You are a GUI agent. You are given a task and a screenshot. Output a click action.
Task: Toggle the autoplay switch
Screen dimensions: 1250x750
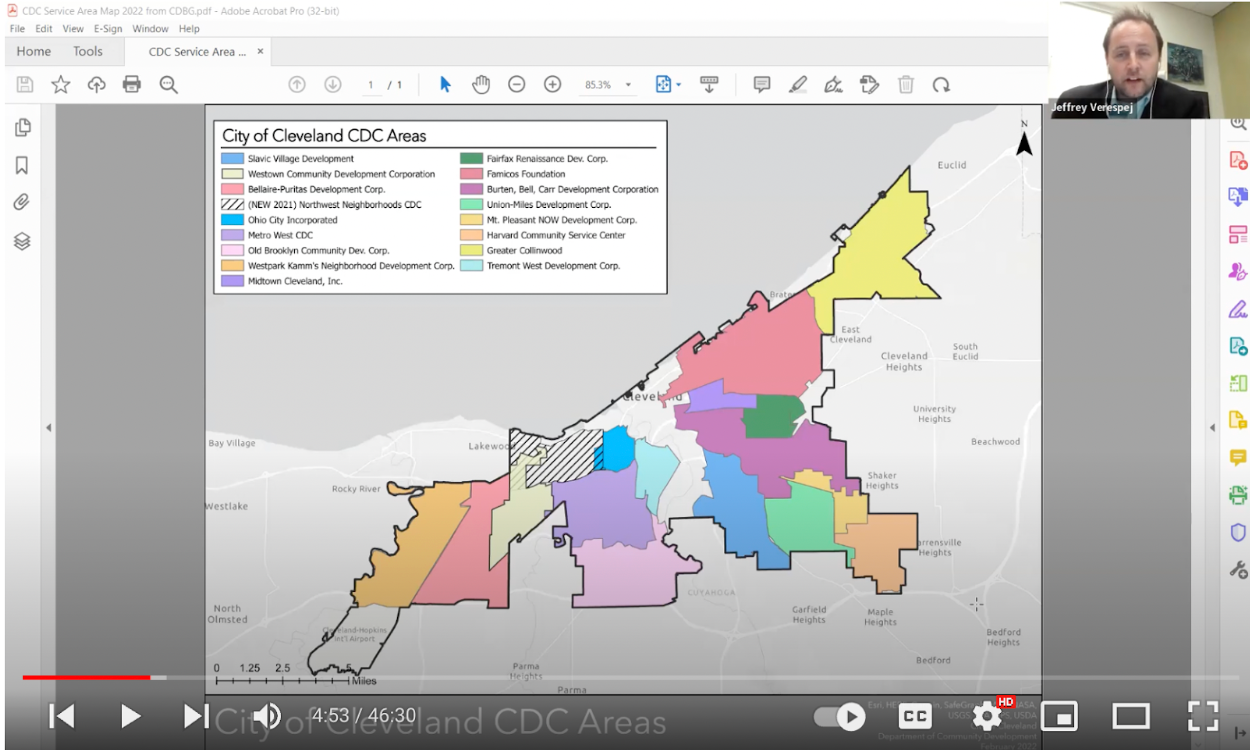pos(840,716)
